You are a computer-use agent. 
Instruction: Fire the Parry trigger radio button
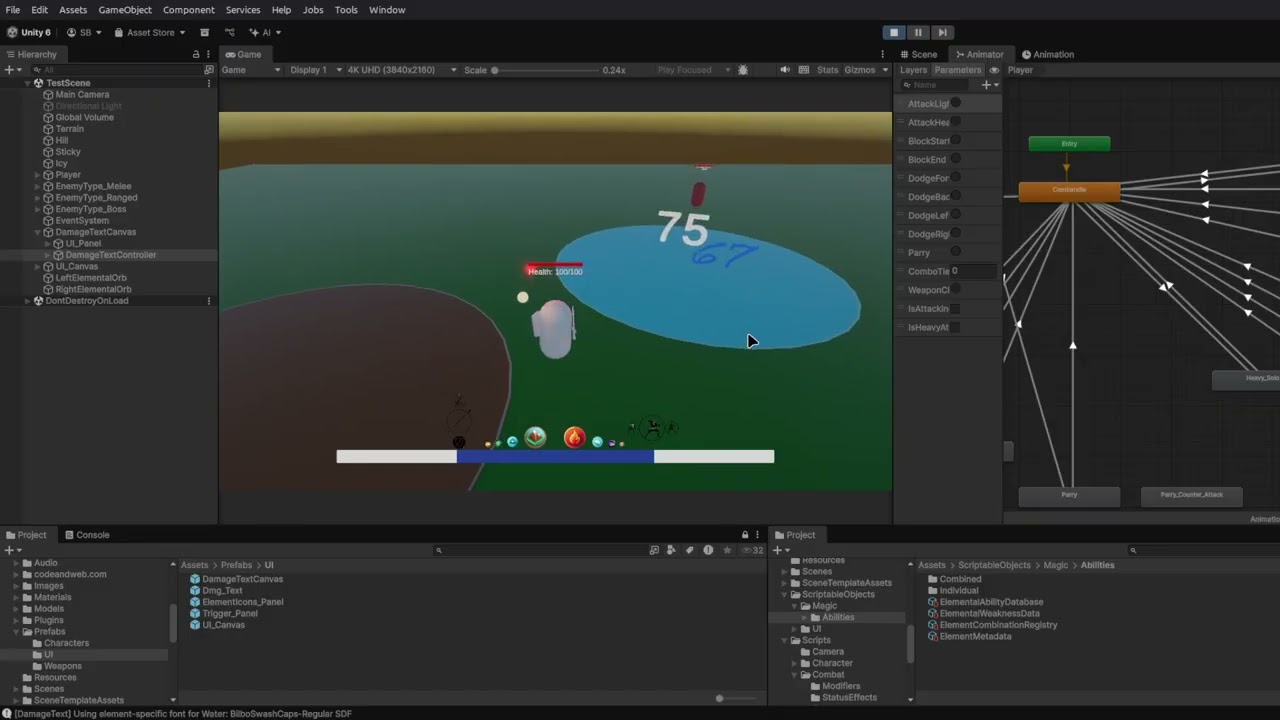tap(956, 252)
